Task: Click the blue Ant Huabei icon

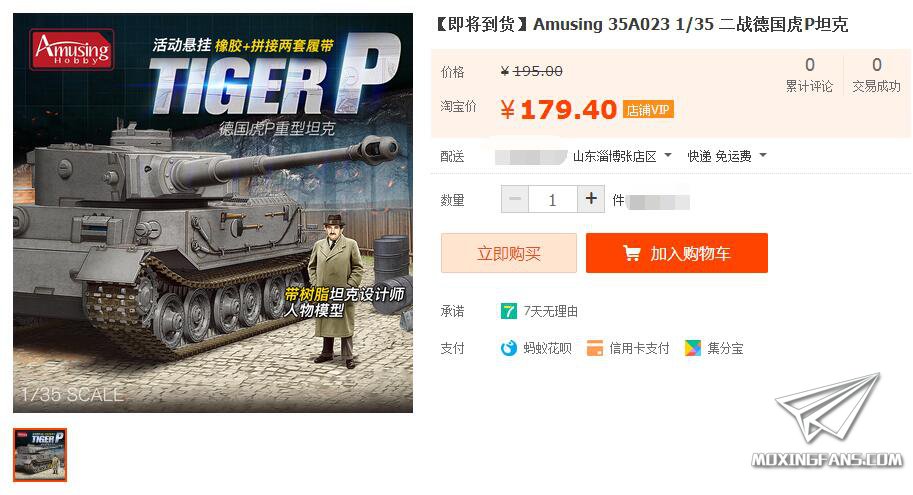Action: 508,348
